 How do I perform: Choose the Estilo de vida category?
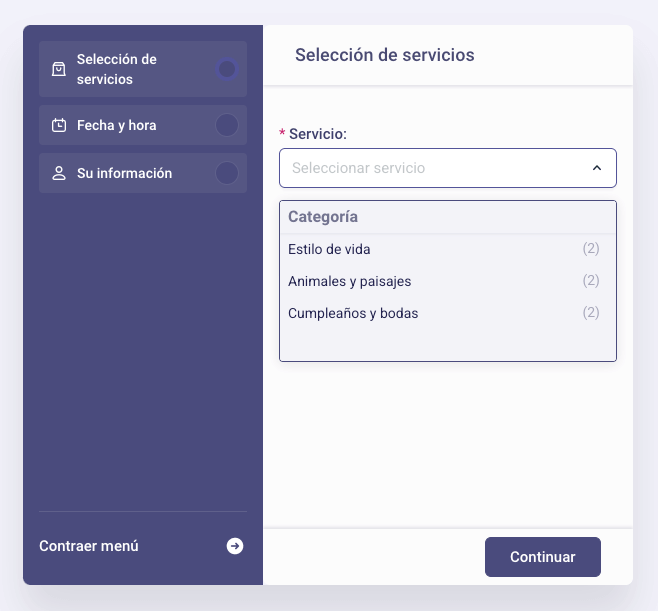click(448, 249)
